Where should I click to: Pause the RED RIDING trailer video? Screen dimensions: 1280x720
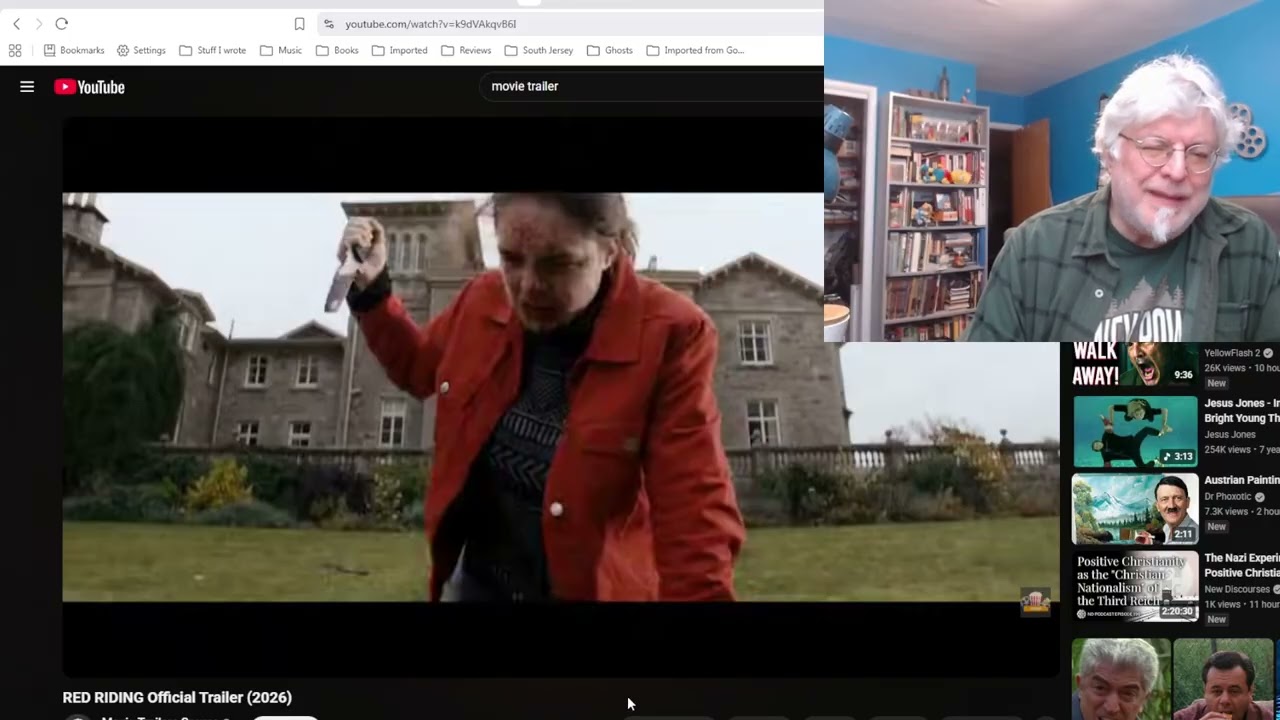[x=560, y=397]
